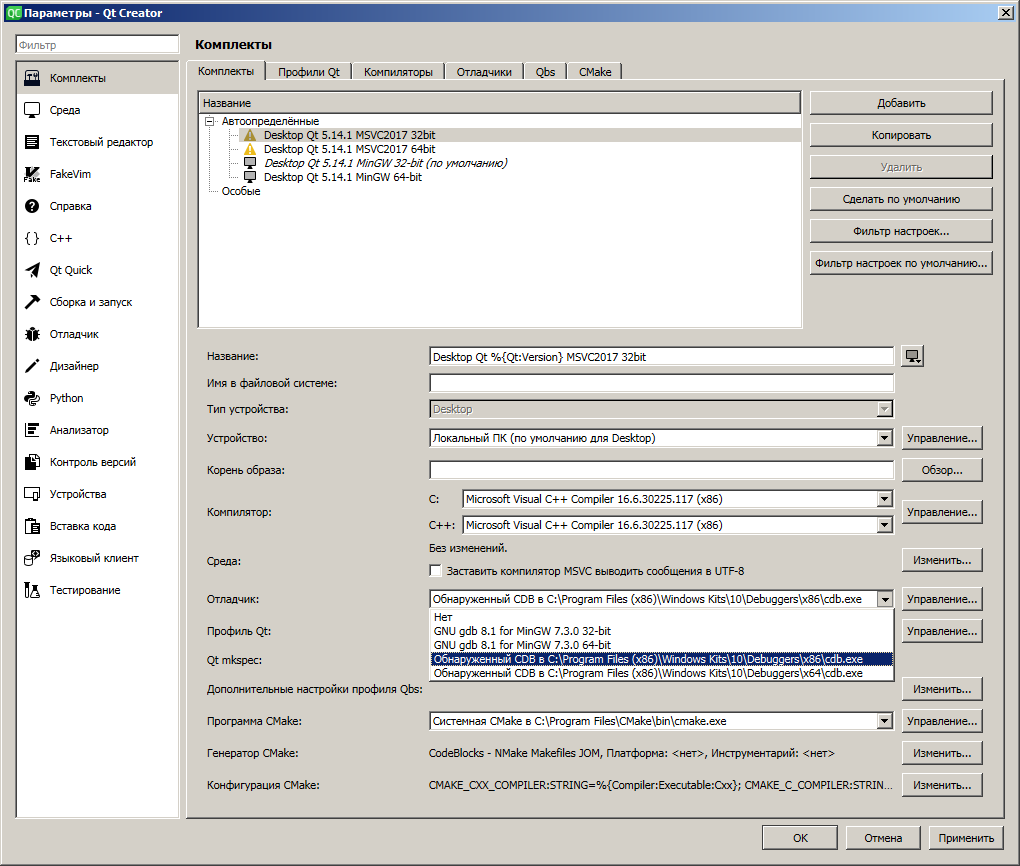Select the Устройства icon
The width and height of the screenshot is (1020, 866).
32,494
